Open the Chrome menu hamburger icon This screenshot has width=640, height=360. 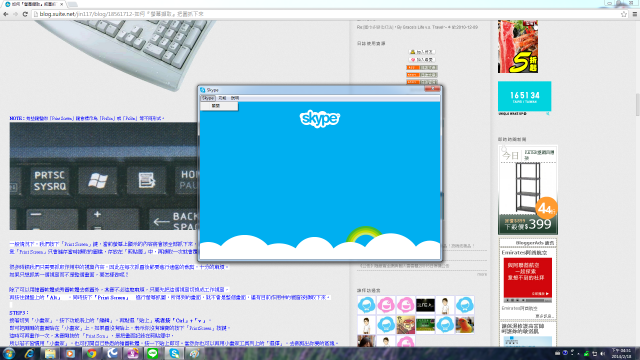click(x=635, y=14)
